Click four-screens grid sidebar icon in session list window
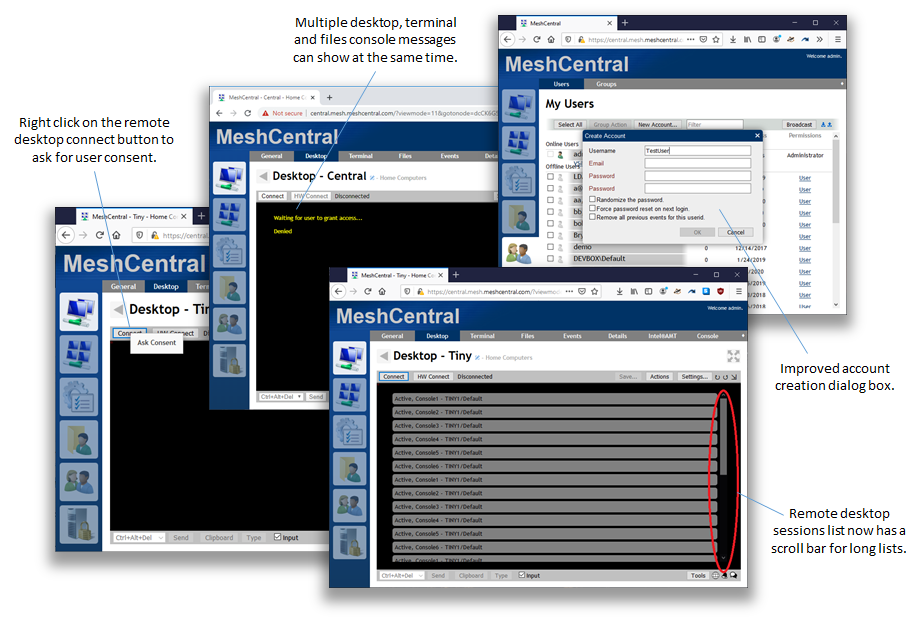The image size is (921, 621). tap(350, 395)
